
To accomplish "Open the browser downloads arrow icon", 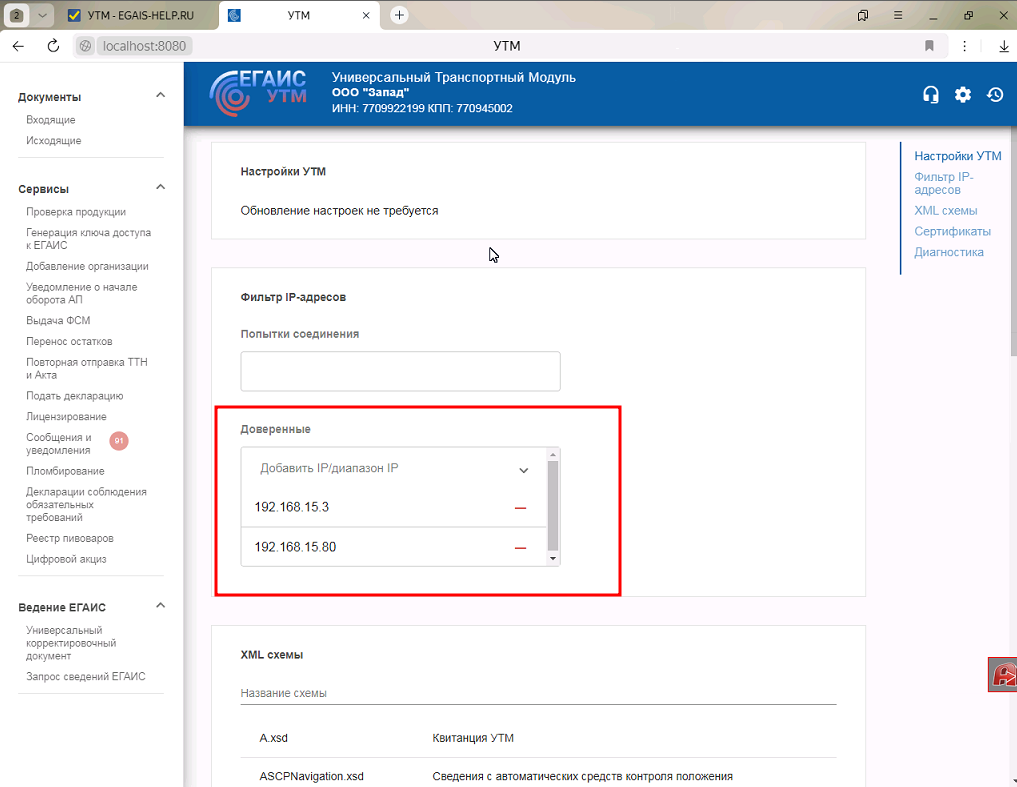I will (1003, 46).
